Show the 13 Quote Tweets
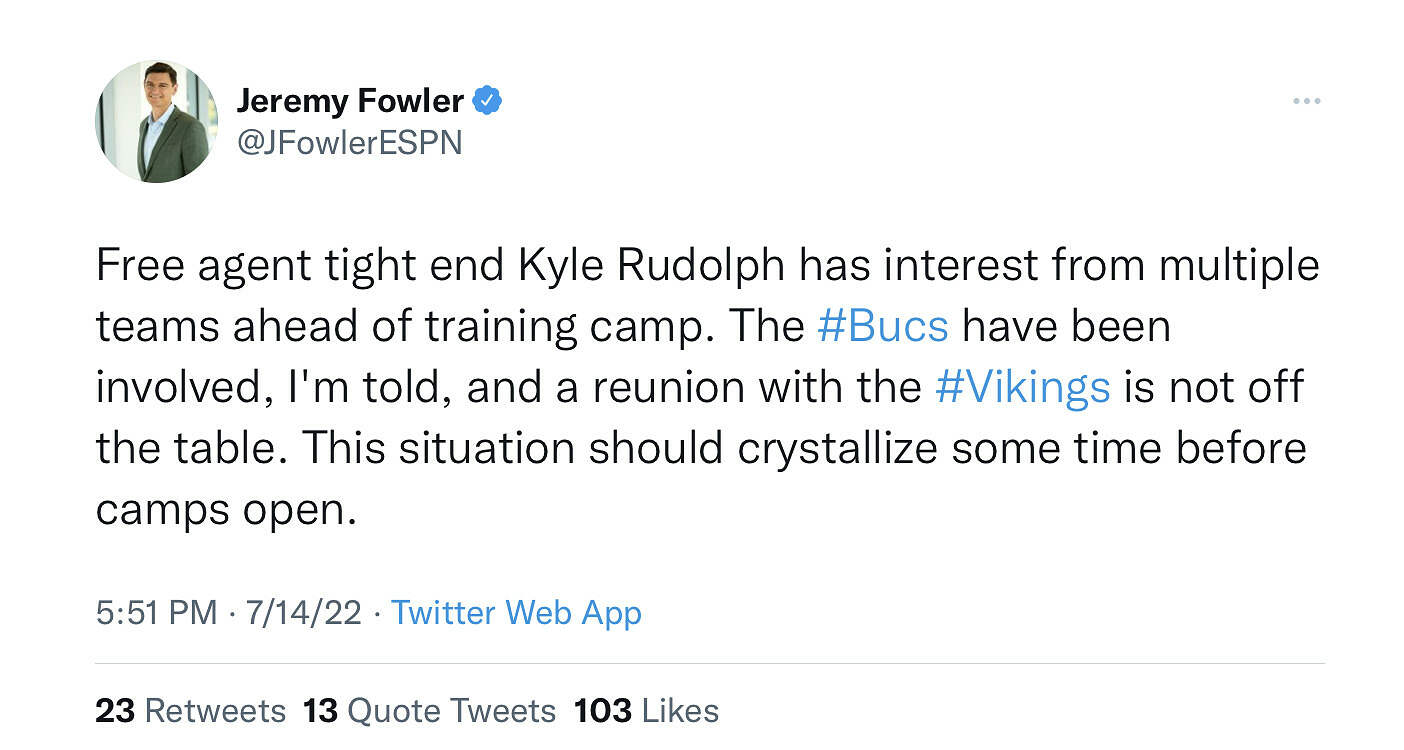Screen dimensions: 1404x750 [x=429, y=711]
